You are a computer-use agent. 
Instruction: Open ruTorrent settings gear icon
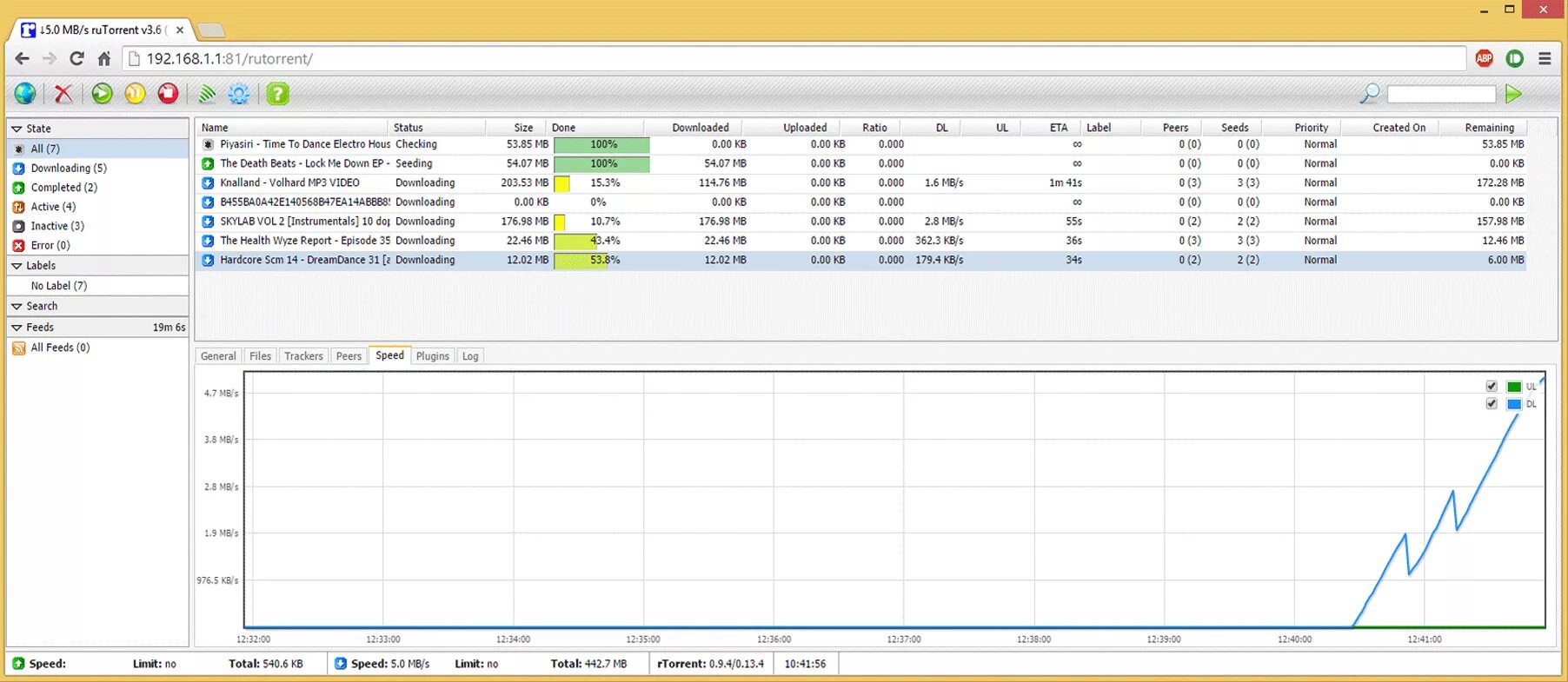238,94
